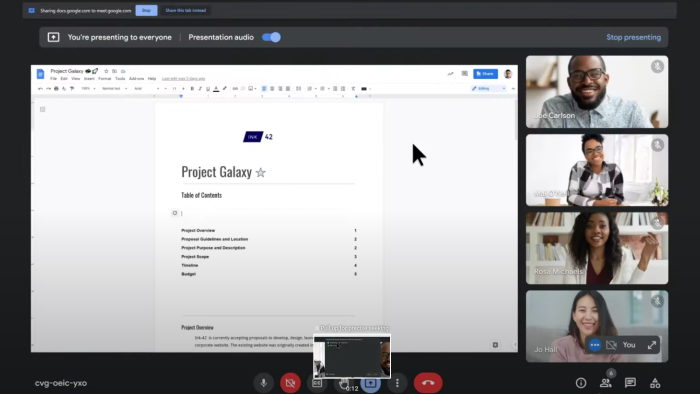700x394 pixels.
Task: Click the blue Share button in Docs
Action: pyautogui.click(x=485, y=74)
